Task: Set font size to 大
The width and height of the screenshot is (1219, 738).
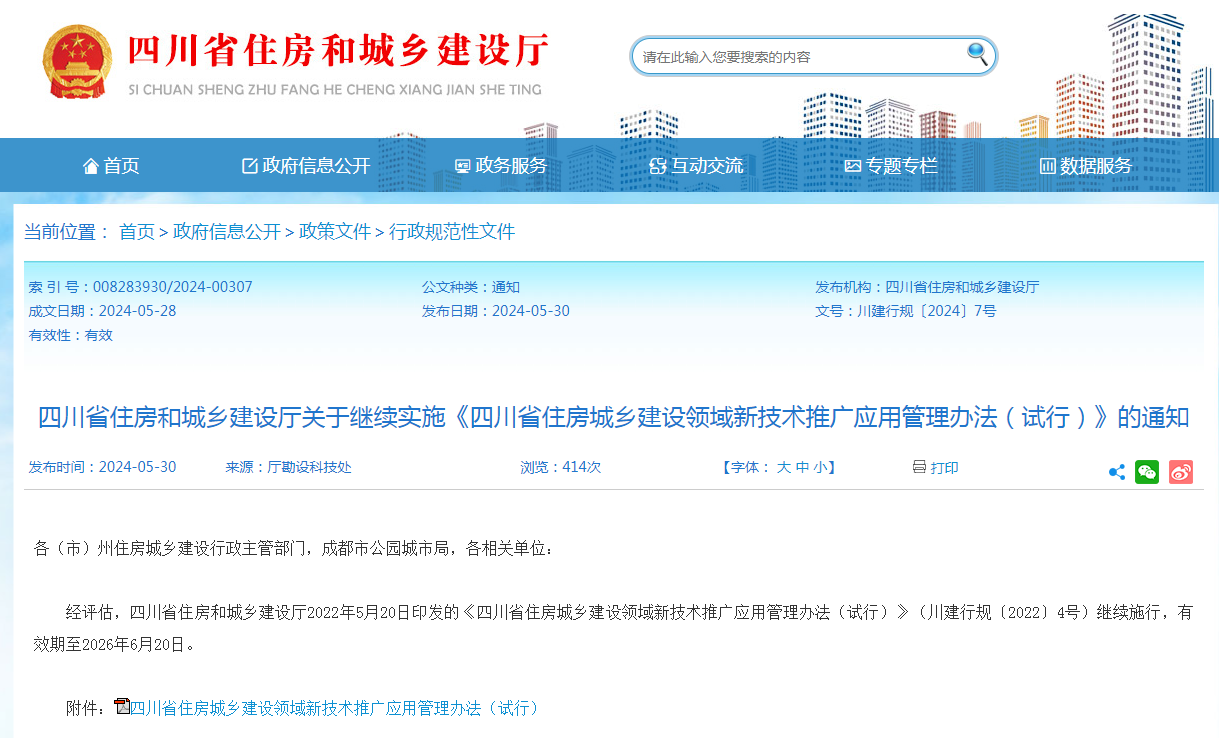Action: coord(784,467)
